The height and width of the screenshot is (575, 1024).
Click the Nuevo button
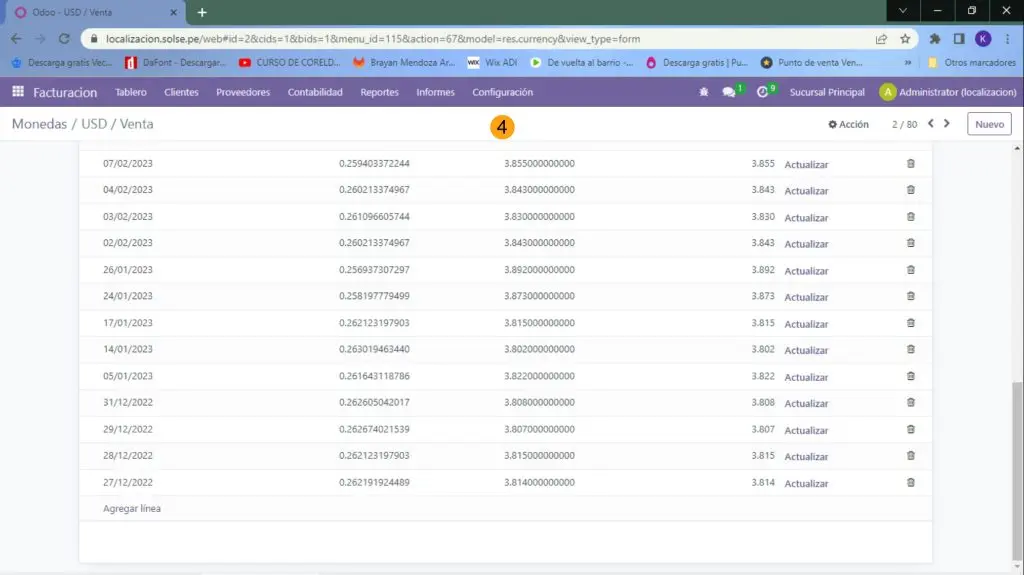pos(989,124)
